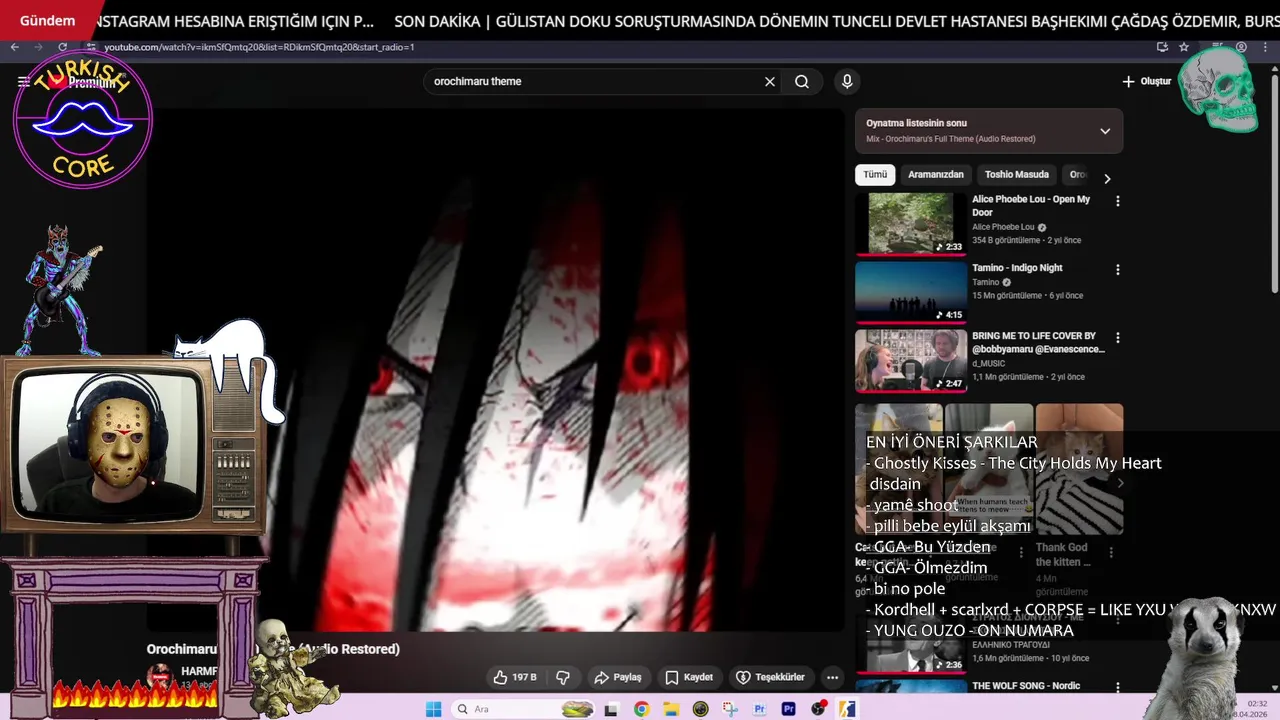This screenshot has width=1280, height=720.
Task: Click 'YUNG OUZO - ON NUMARA' text
Action: coord(974,631)
